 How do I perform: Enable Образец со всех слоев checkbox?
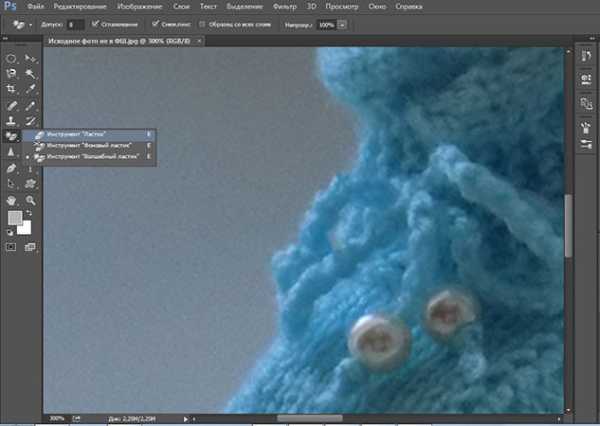[x=202, y=24]
